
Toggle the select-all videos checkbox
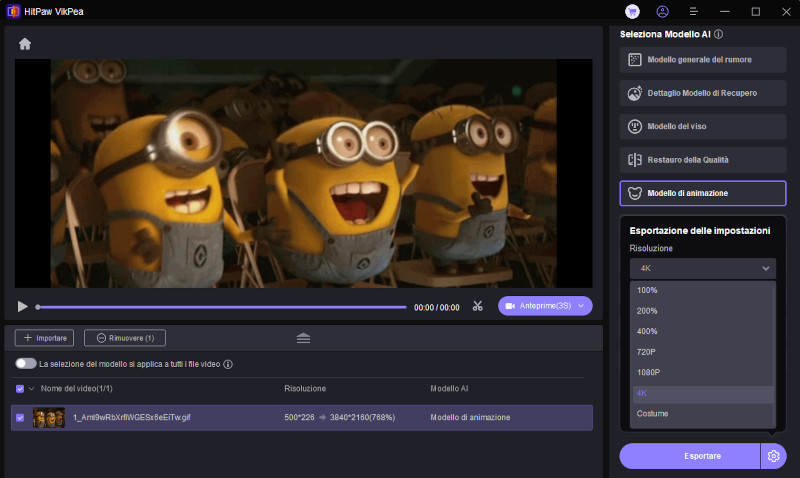[x=20, y=389]
